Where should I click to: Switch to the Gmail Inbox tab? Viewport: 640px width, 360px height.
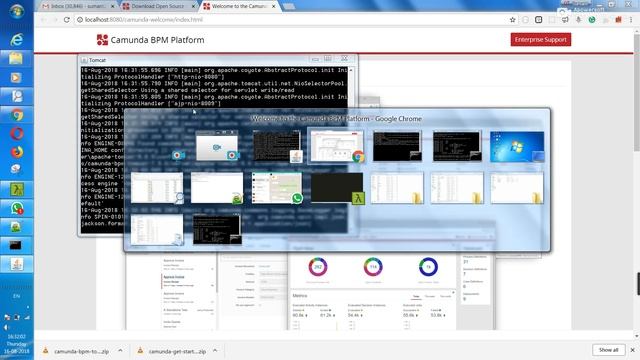[x=78, y=6]
